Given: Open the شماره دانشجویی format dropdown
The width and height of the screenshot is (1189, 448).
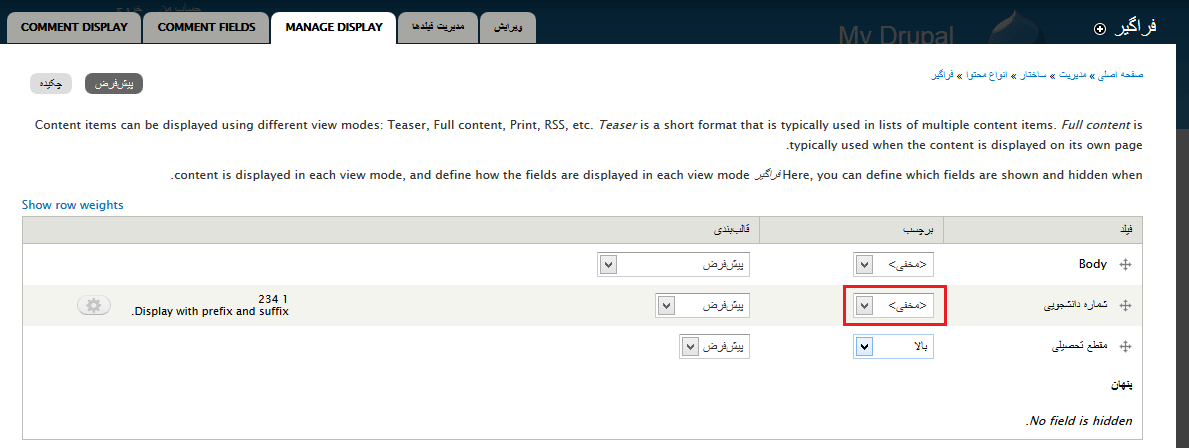Looking at the screenshot, I should pos(702,305).
